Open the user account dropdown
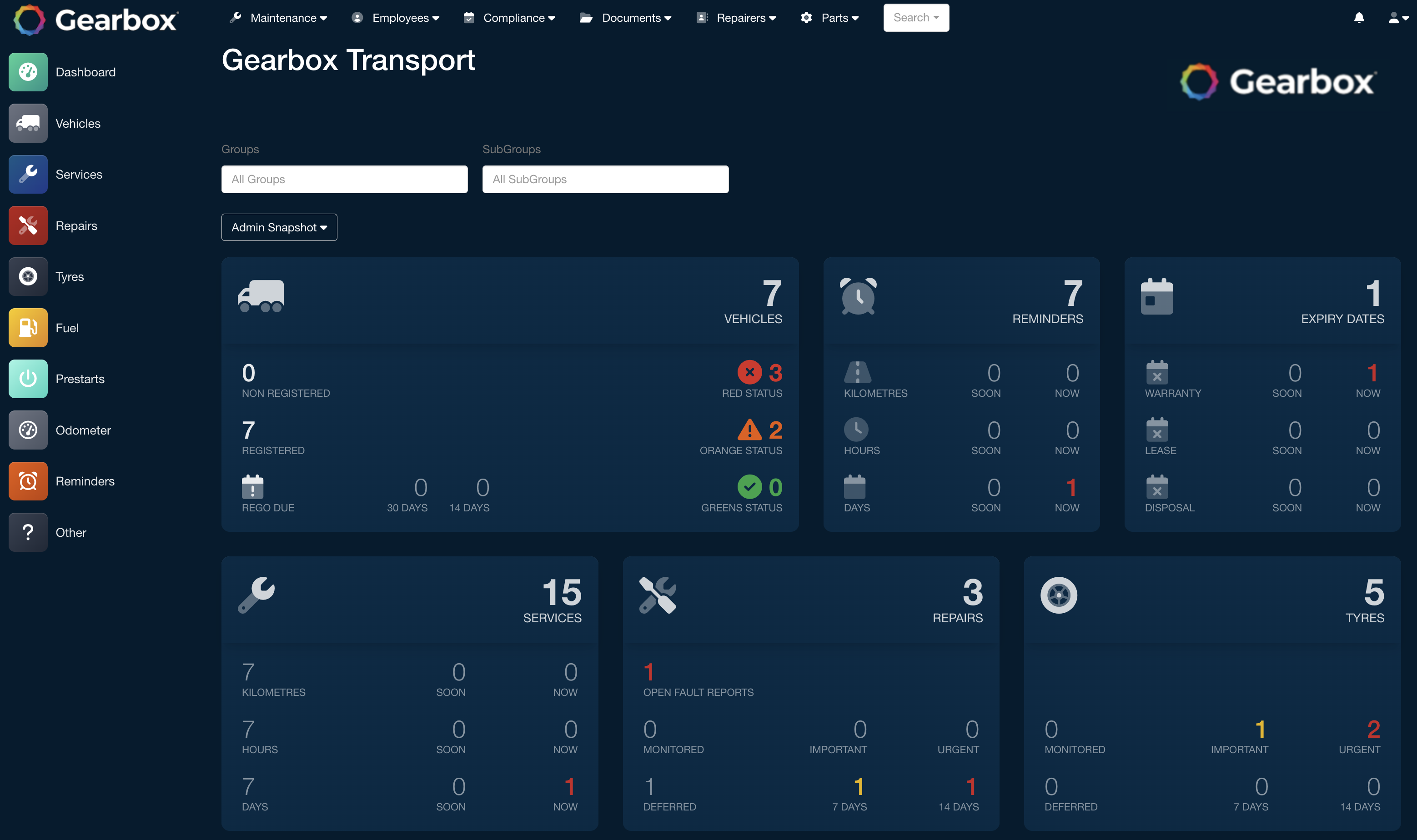 click(1398, 18)
